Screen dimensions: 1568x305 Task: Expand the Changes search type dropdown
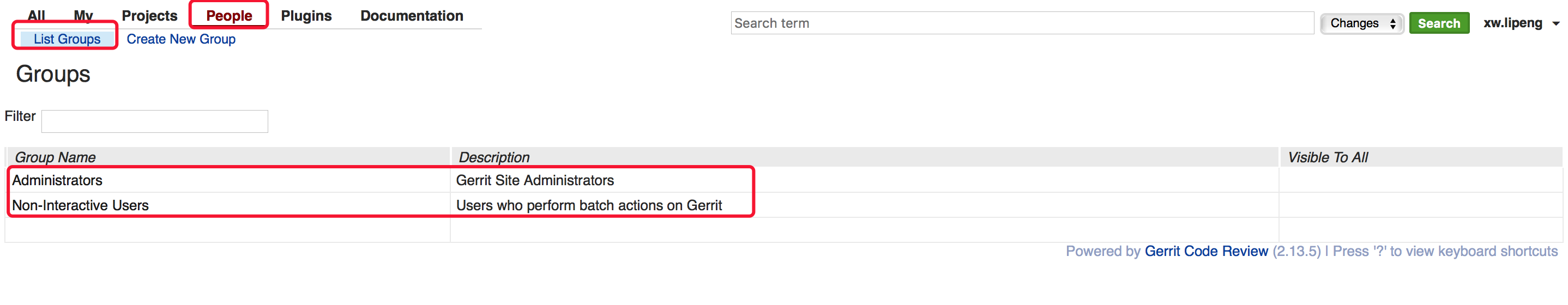1362,23
